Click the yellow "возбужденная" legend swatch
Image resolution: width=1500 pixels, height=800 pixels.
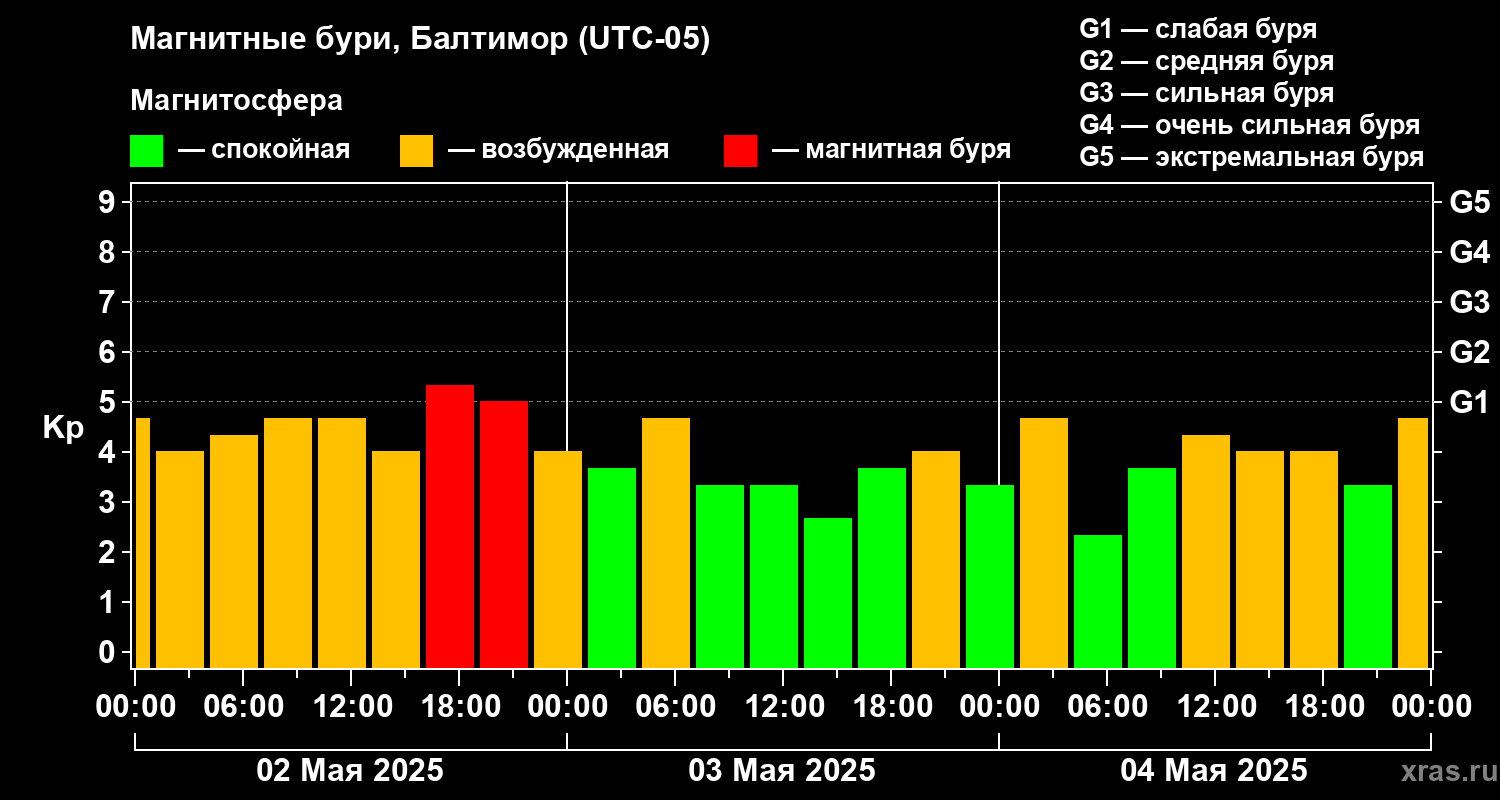tap(416, 151)
